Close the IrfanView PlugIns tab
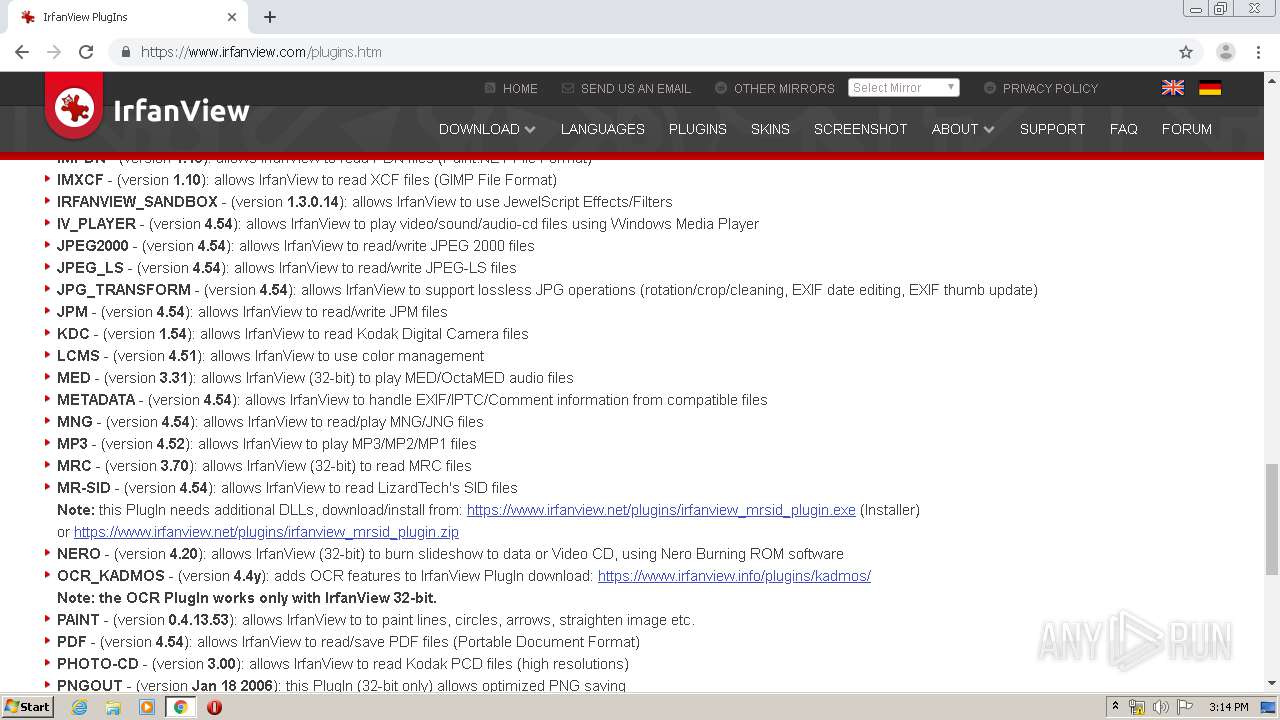1280x720 pixels. coord(232,17)
